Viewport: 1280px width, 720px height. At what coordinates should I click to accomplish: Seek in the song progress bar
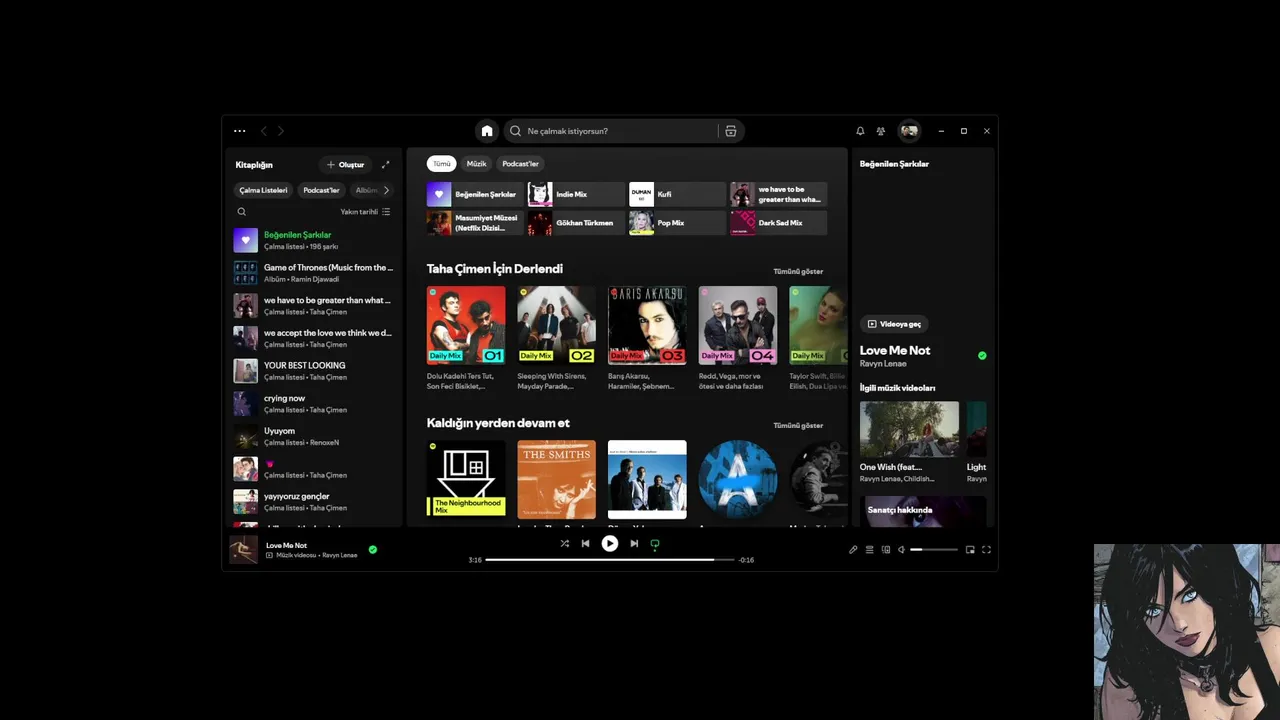(610, 560)
